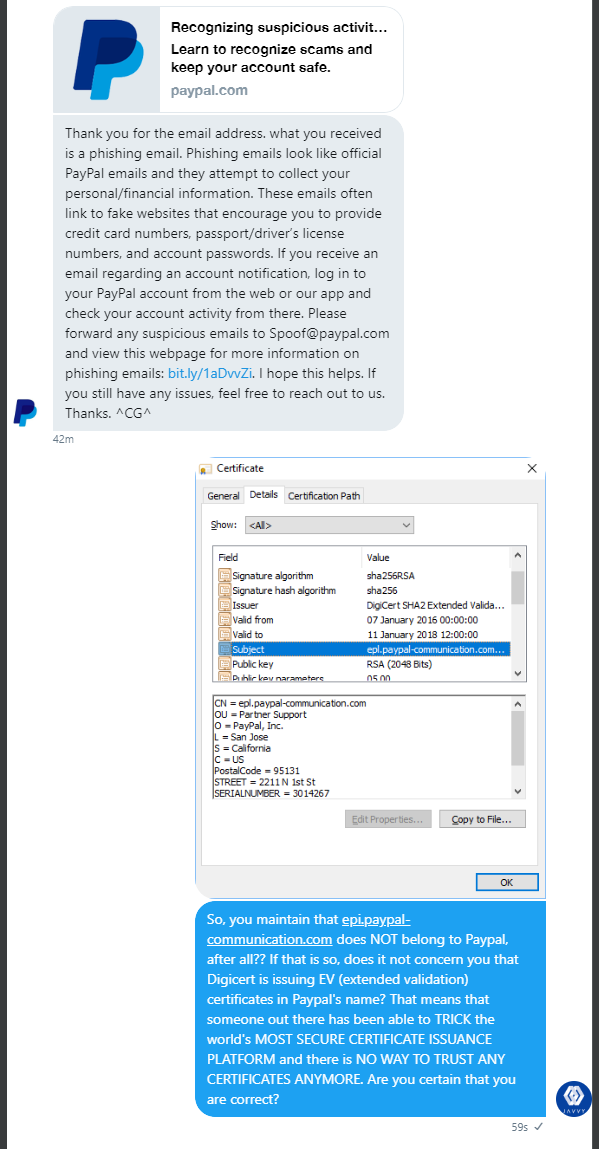599x1149 pixels.
Task: Click the '11 January 2018 12:00:00' value
Action: [422, 635]
